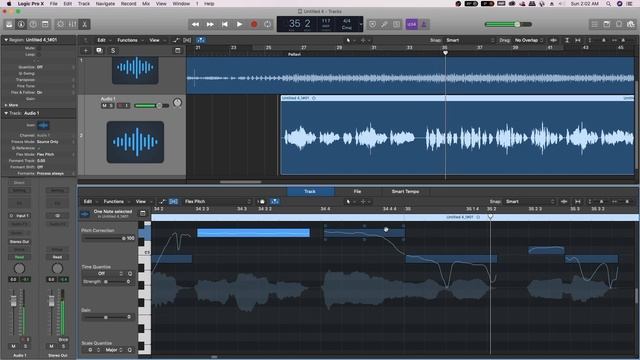This screenshot has height=360, width=640.
Task: Open the Library panel icon in control bar
Action: click(9, 24)
